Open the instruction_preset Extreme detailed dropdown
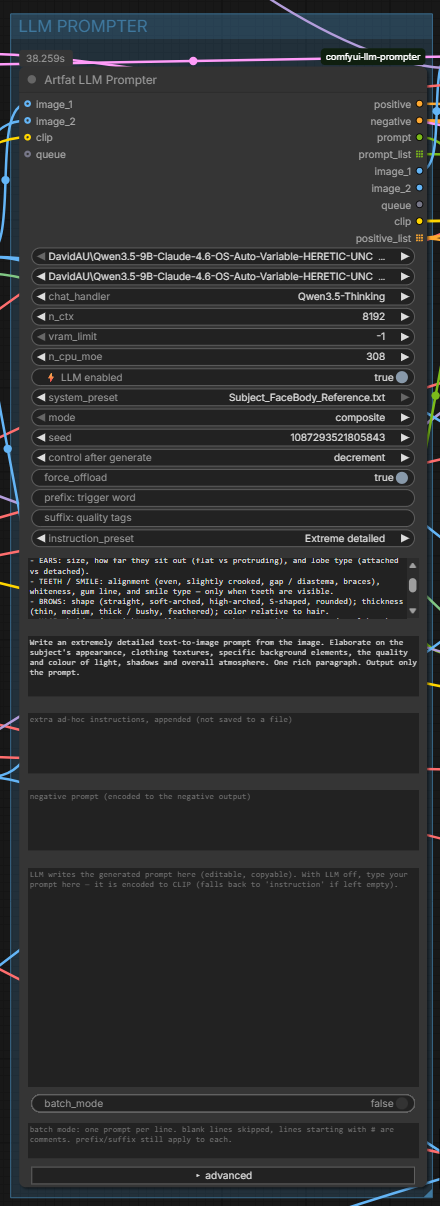Screen dimensions: 440x1206 (223, 538)
